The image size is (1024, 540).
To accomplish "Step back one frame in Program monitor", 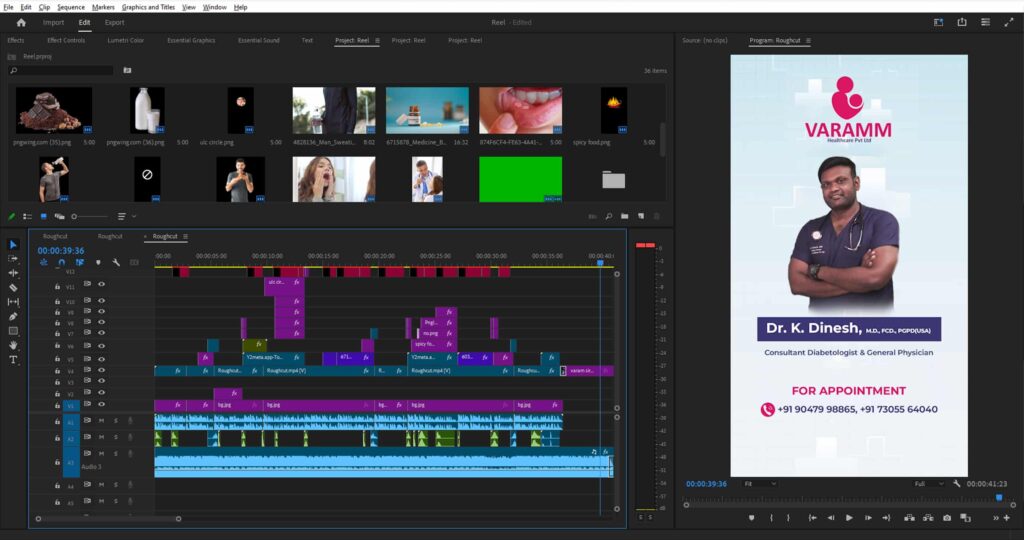I will click(831, 518).
